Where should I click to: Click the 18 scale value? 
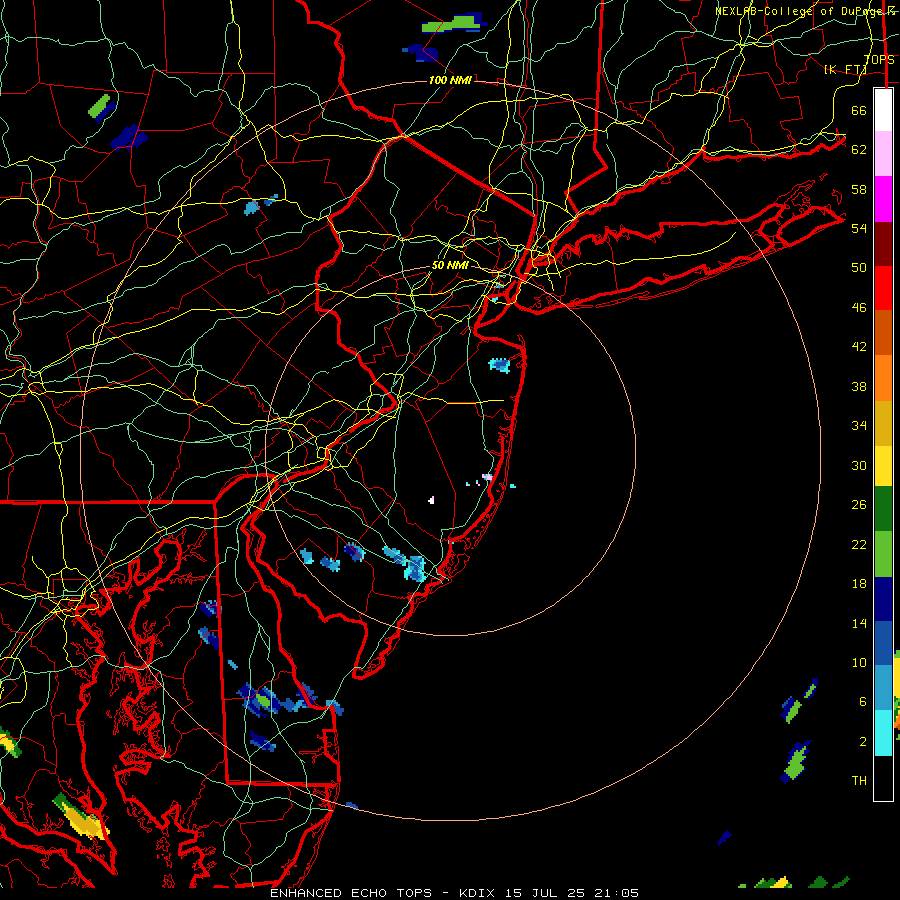[x=859, y=584]
